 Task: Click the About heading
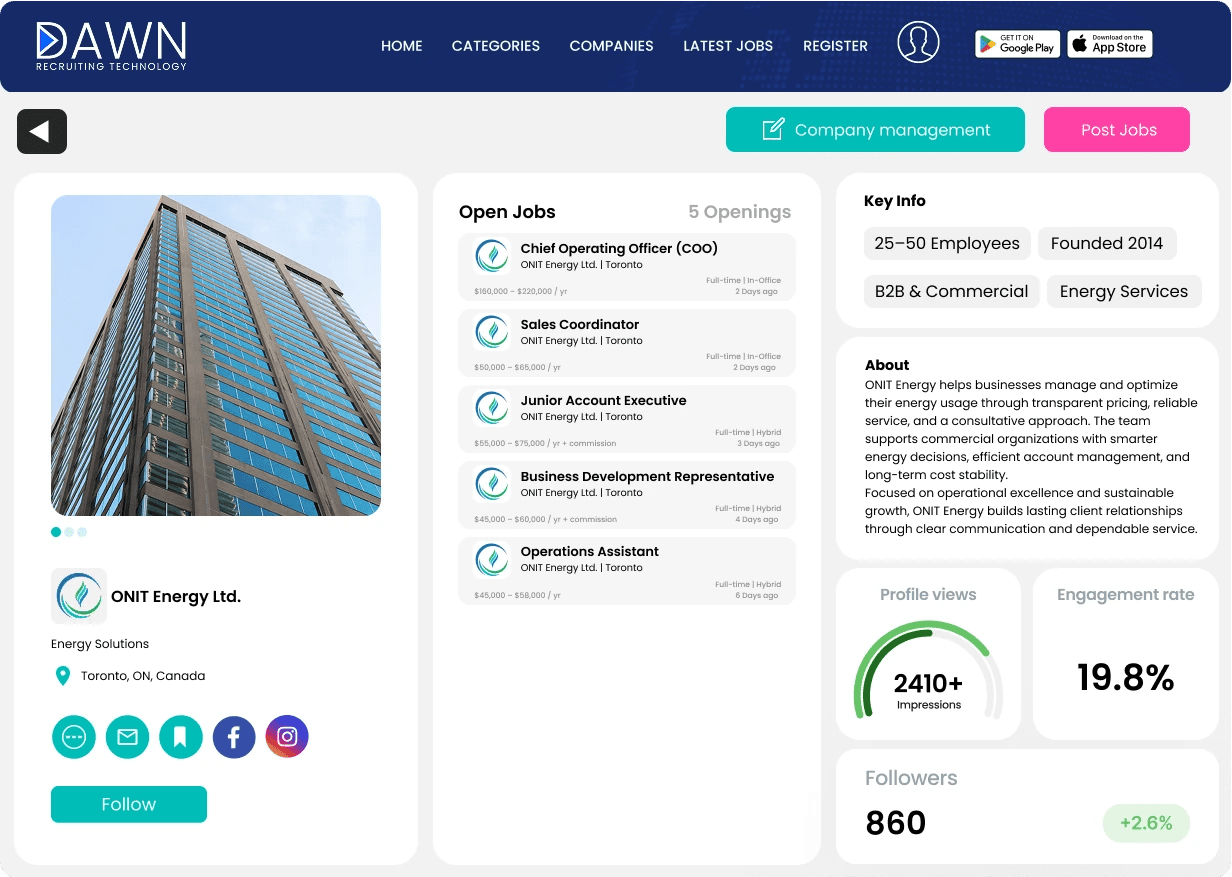[x=887, y=365]
